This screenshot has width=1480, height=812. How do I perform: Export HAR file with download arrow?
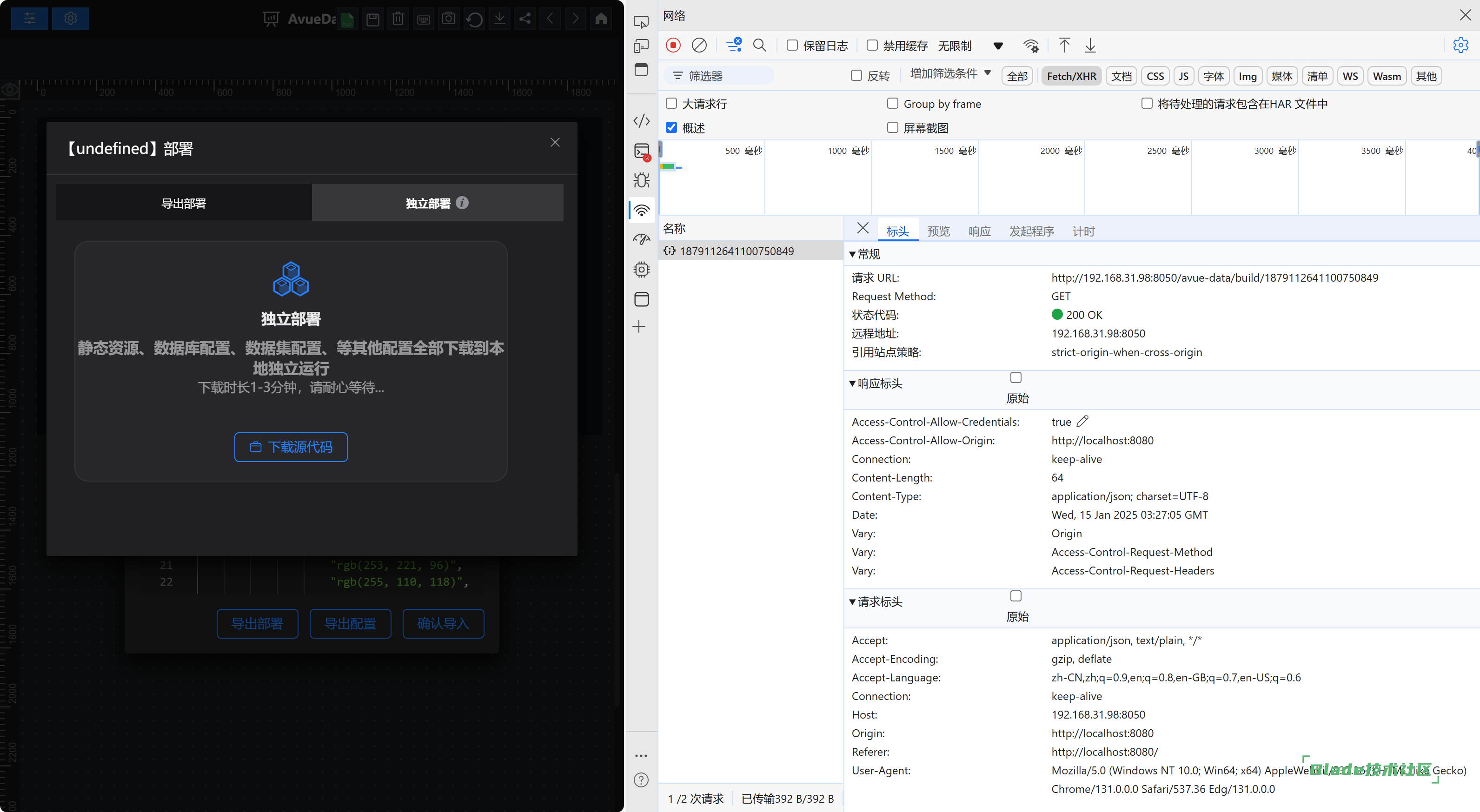coord(1090,46)
